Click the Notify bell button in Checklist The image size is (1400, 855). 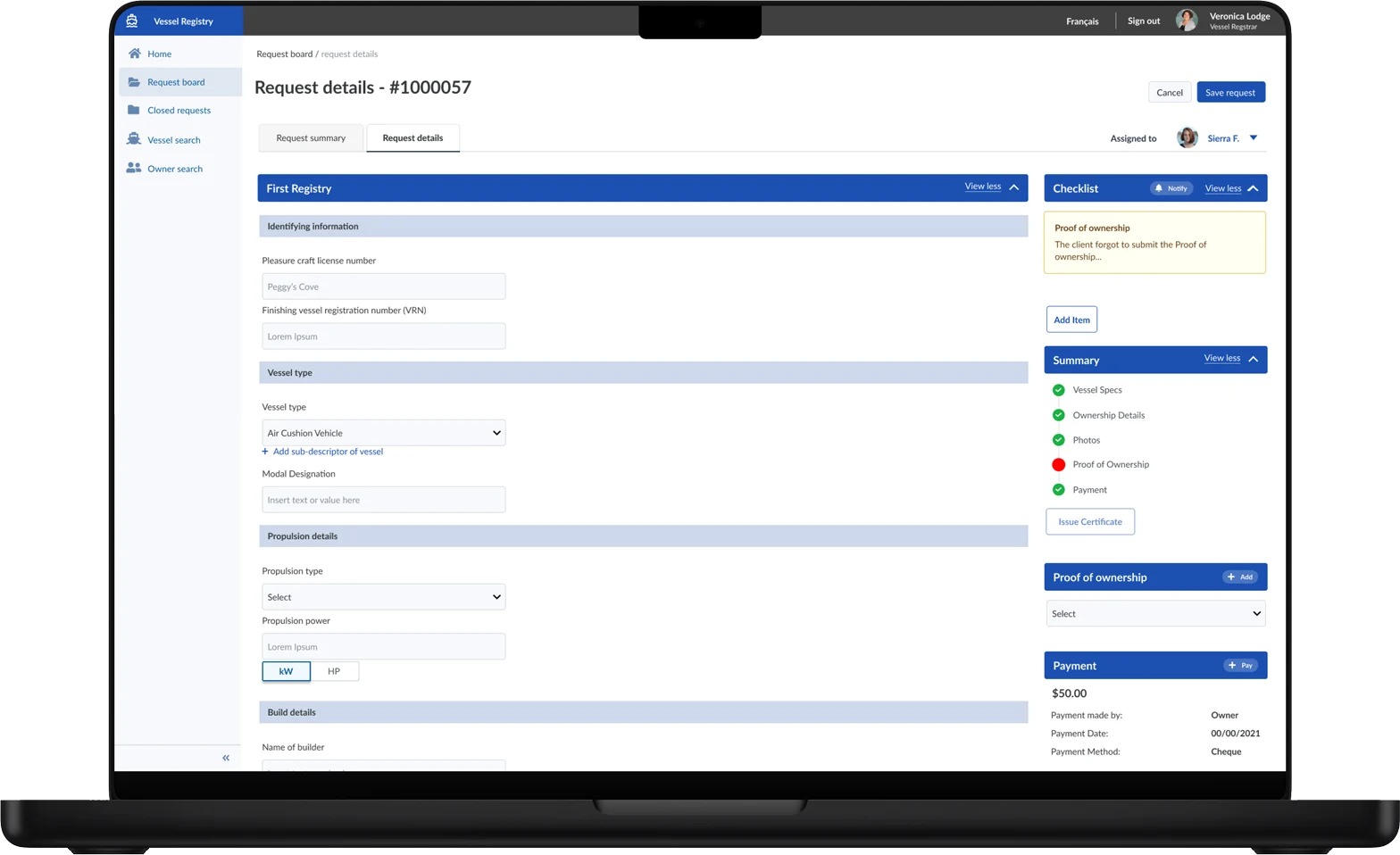click(1171, 188)
